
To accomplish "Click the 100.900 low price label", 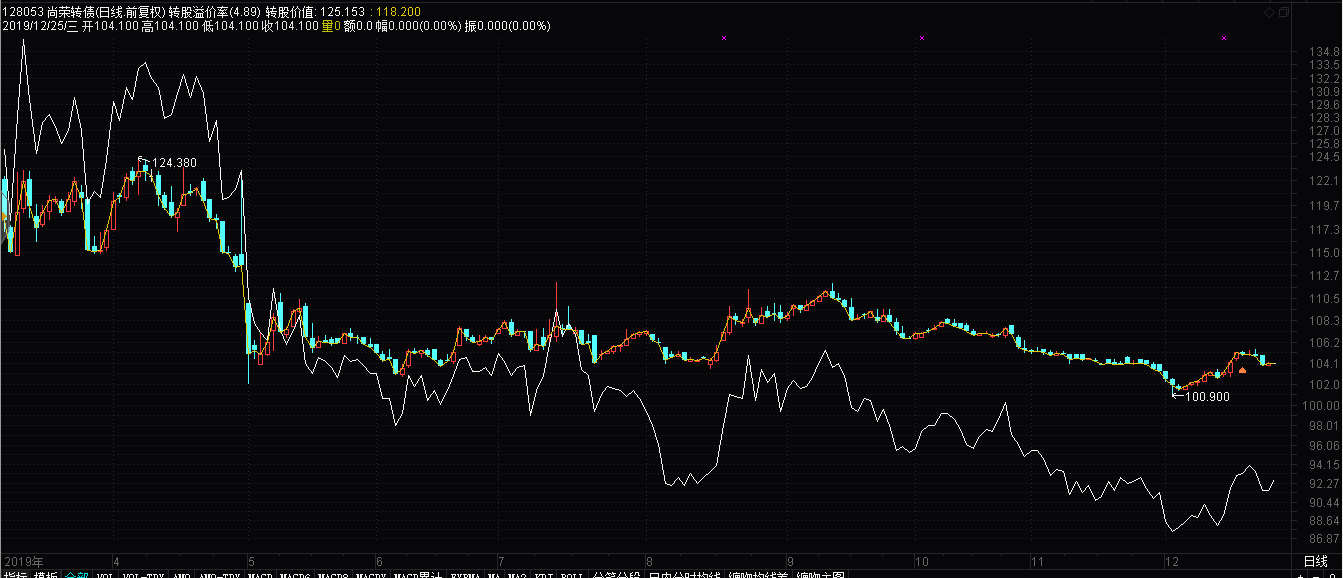I will point(1205,396).
